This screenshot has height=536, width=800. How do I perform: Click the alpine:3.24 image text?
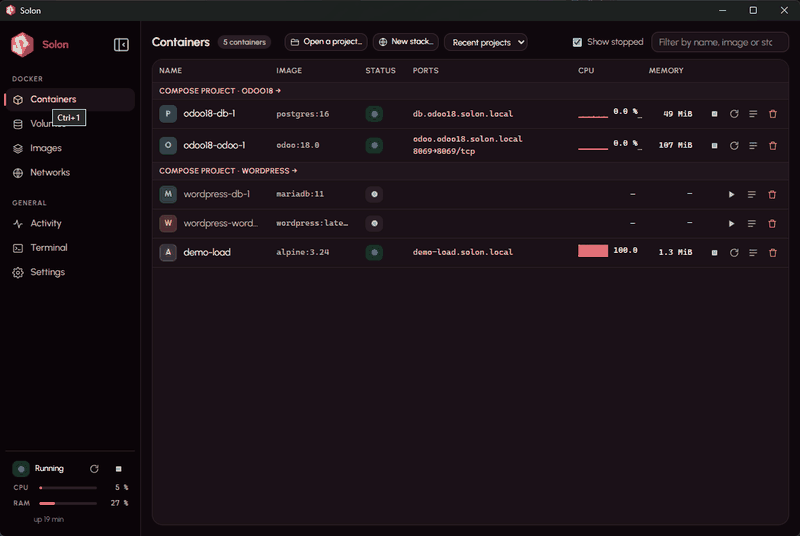(x=303, y=252)
